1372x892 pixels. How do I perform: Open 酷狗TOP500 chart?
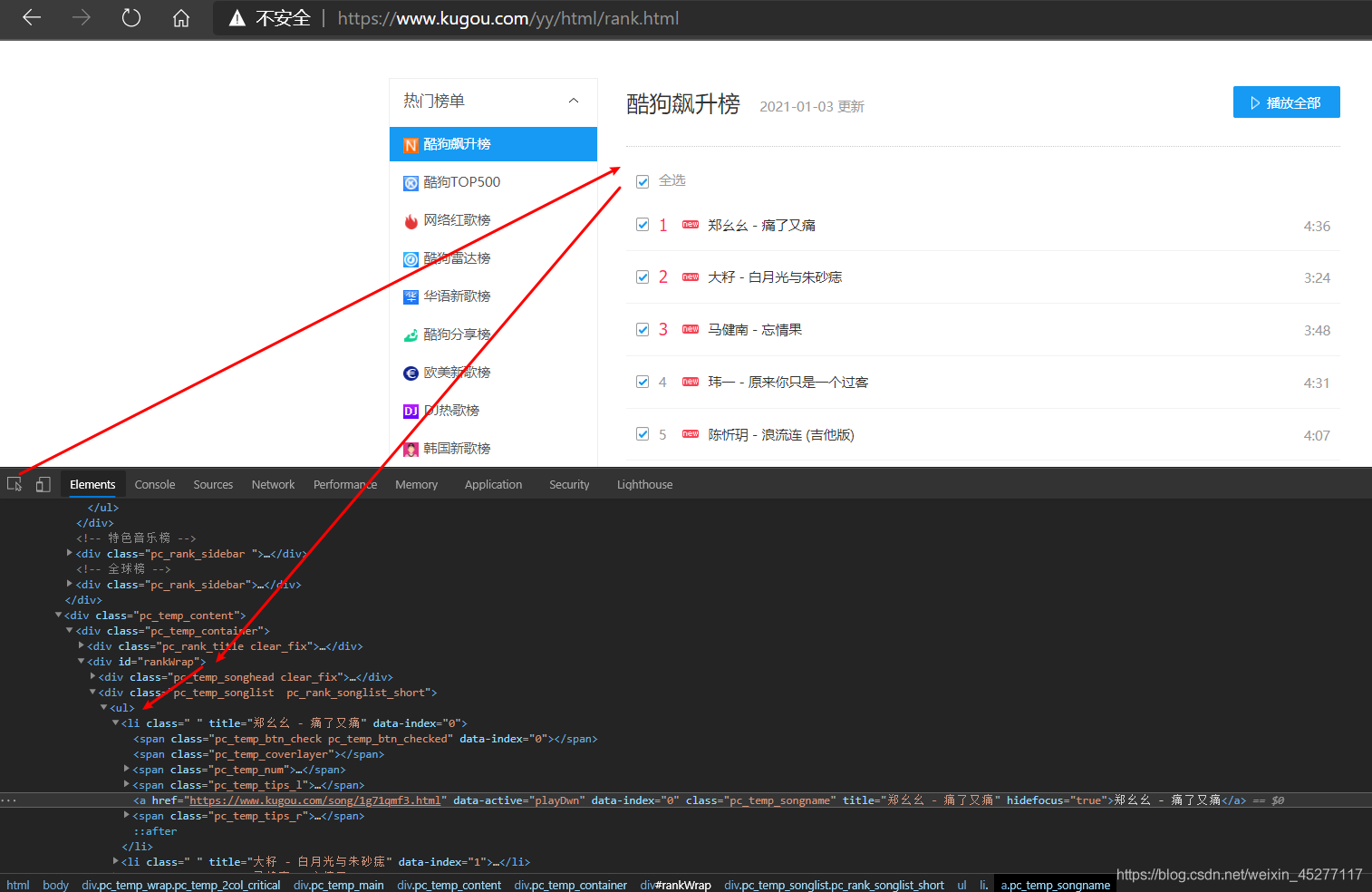pos(462,182)
